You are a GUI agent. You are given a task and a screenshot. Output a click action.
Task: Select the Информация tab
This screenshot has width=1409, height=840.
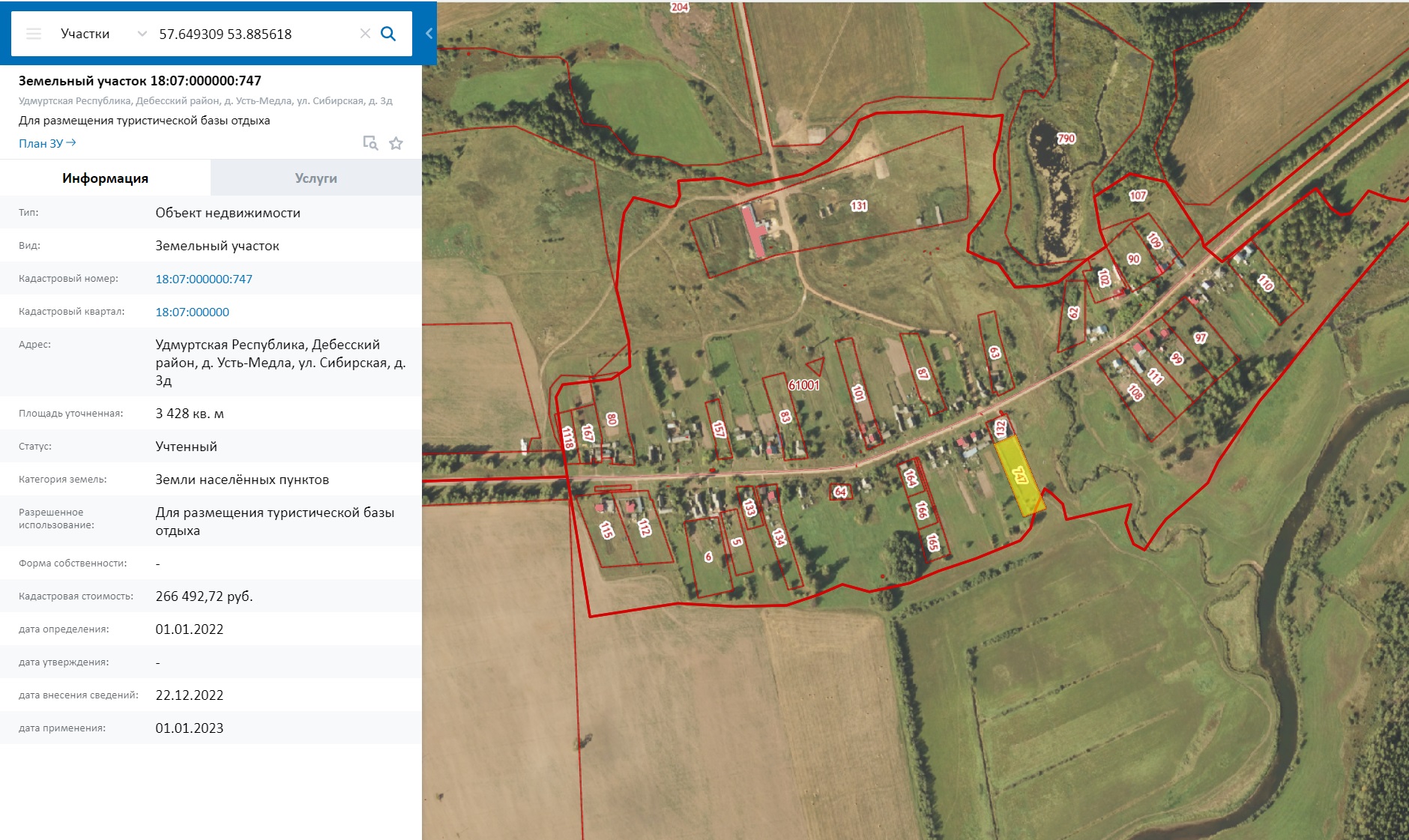[x=105, y=178]
